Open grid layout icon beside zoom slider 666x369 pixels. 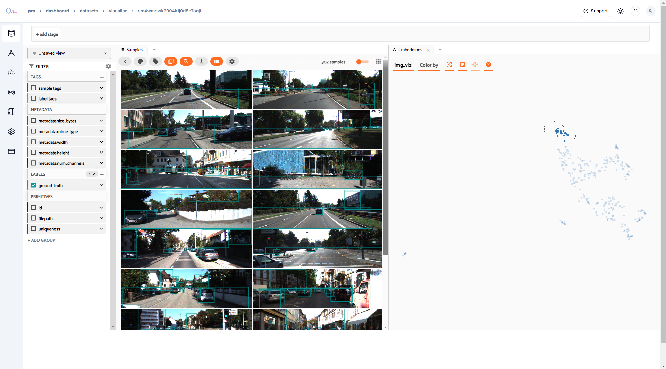tap(378, 62)
